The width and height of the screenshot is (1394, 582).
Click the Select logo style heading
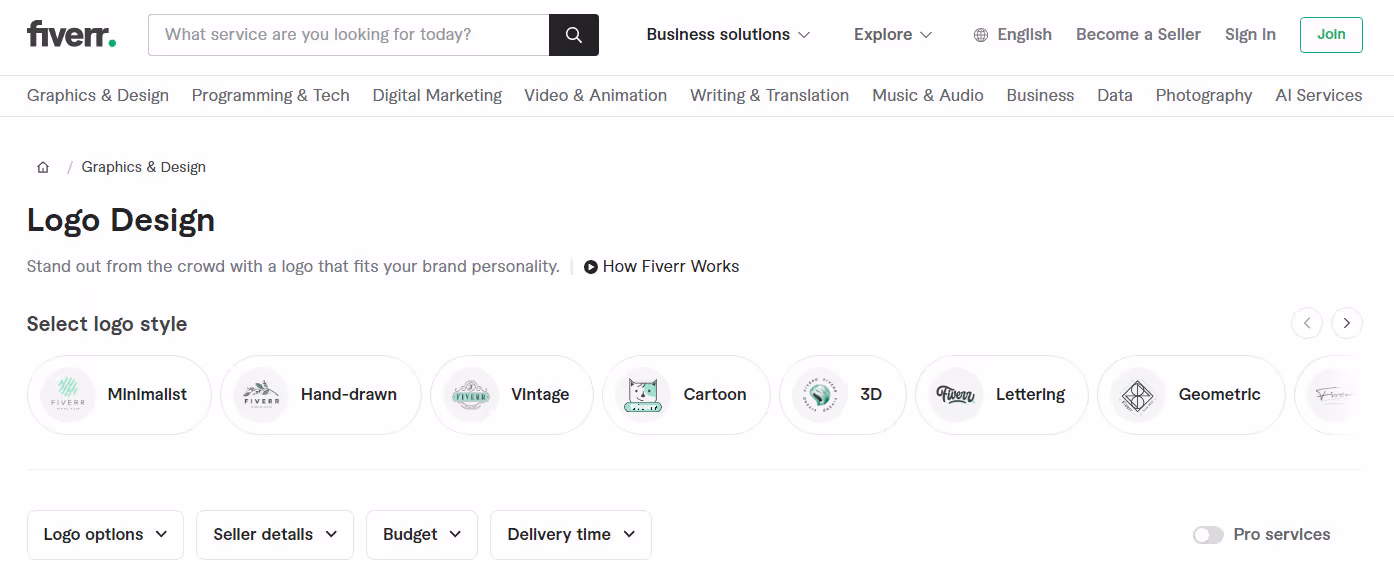107,324
